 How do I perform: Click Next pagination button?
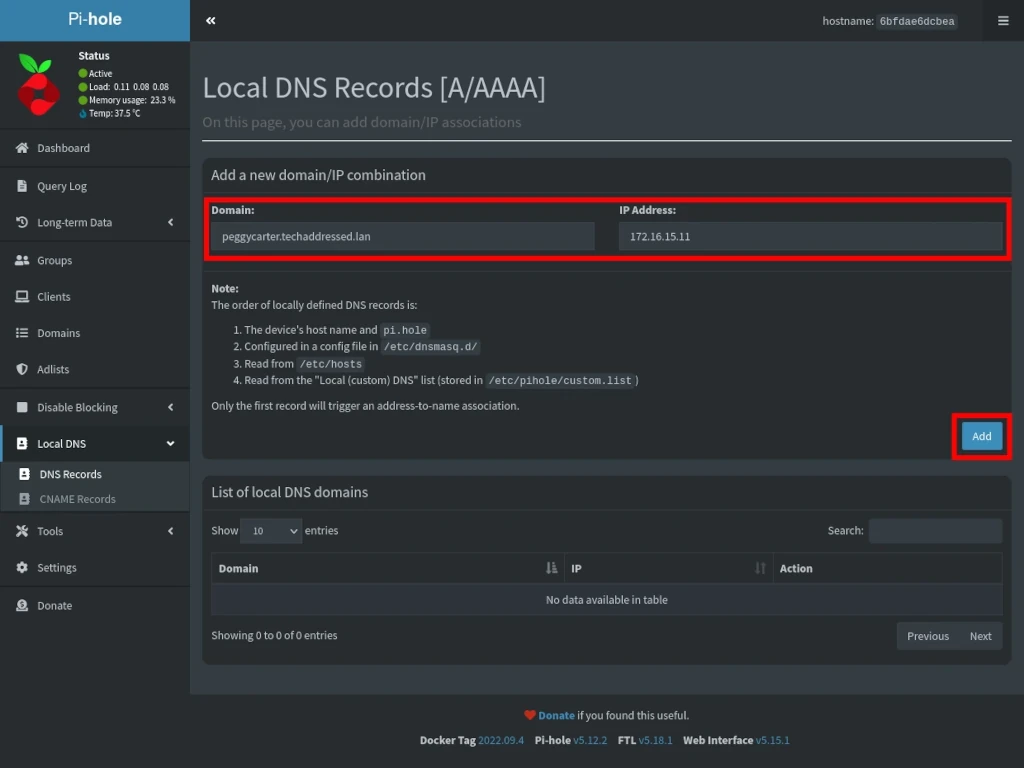coord(980,636)
